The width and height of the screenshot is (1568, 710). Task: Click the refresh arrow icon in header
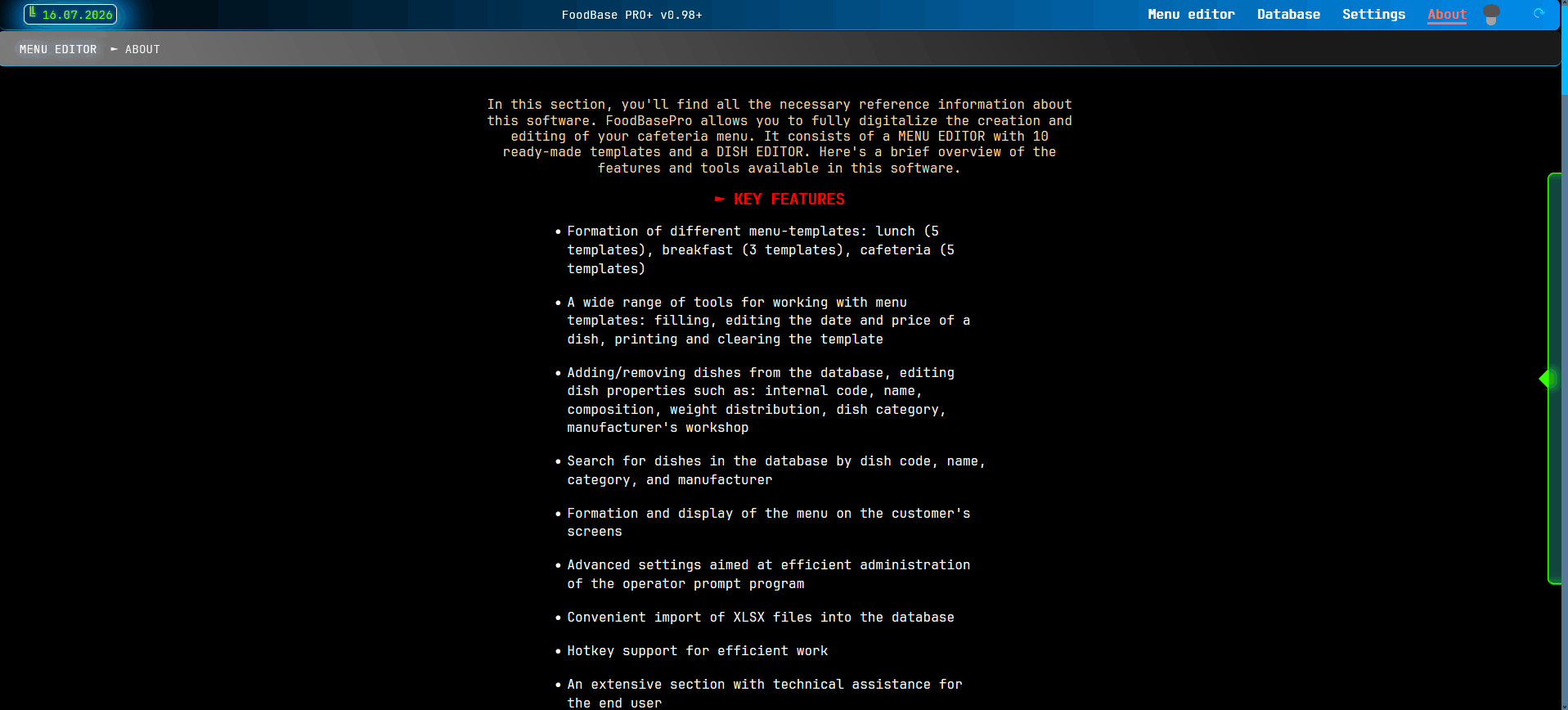(x=1539, y=13)
